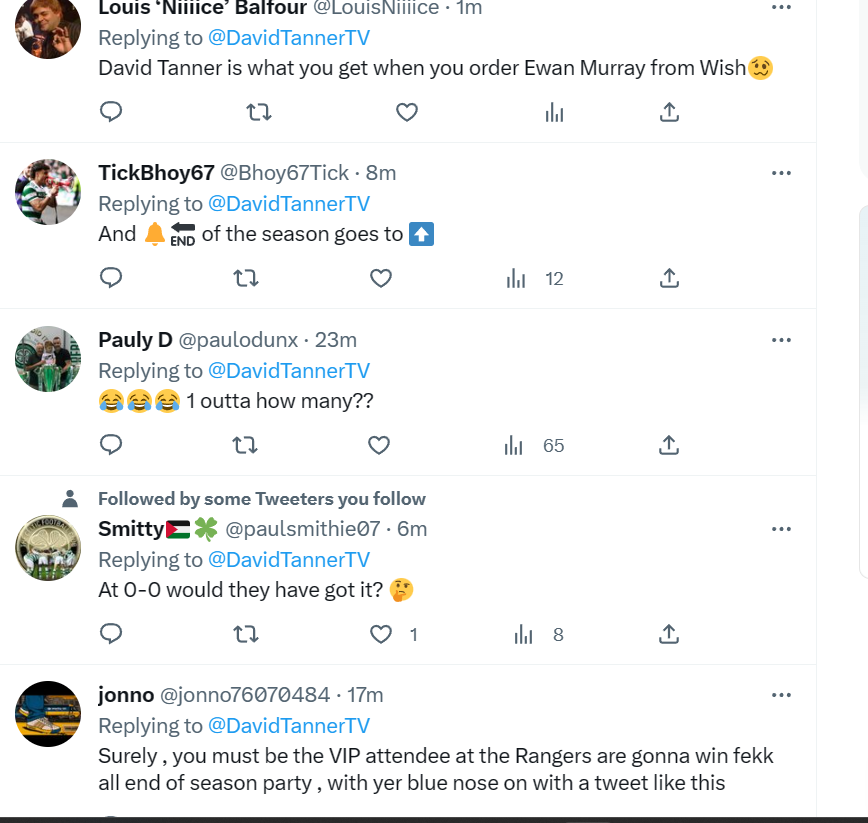Like Pauly D's tweet
The height and width of the screenshot is (823, 868).
coord(379,445)
